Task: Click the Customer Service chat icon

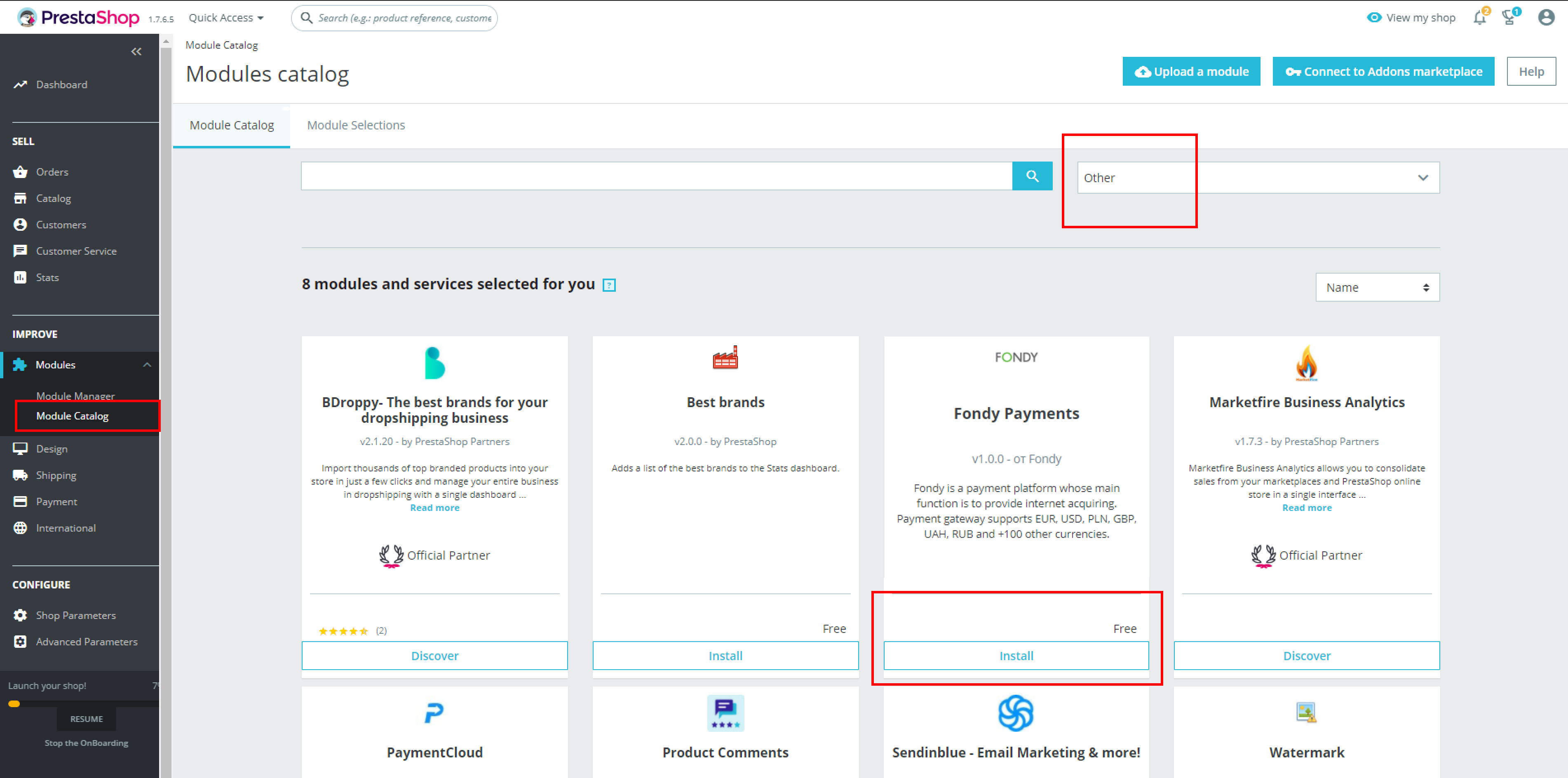Action: (20, 251)
